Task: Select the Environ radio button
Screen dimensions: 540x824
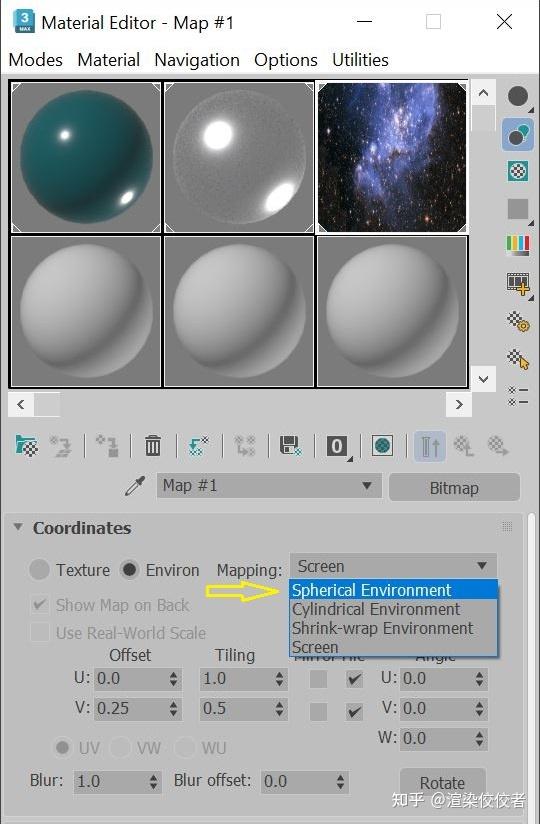Action: 129,570
